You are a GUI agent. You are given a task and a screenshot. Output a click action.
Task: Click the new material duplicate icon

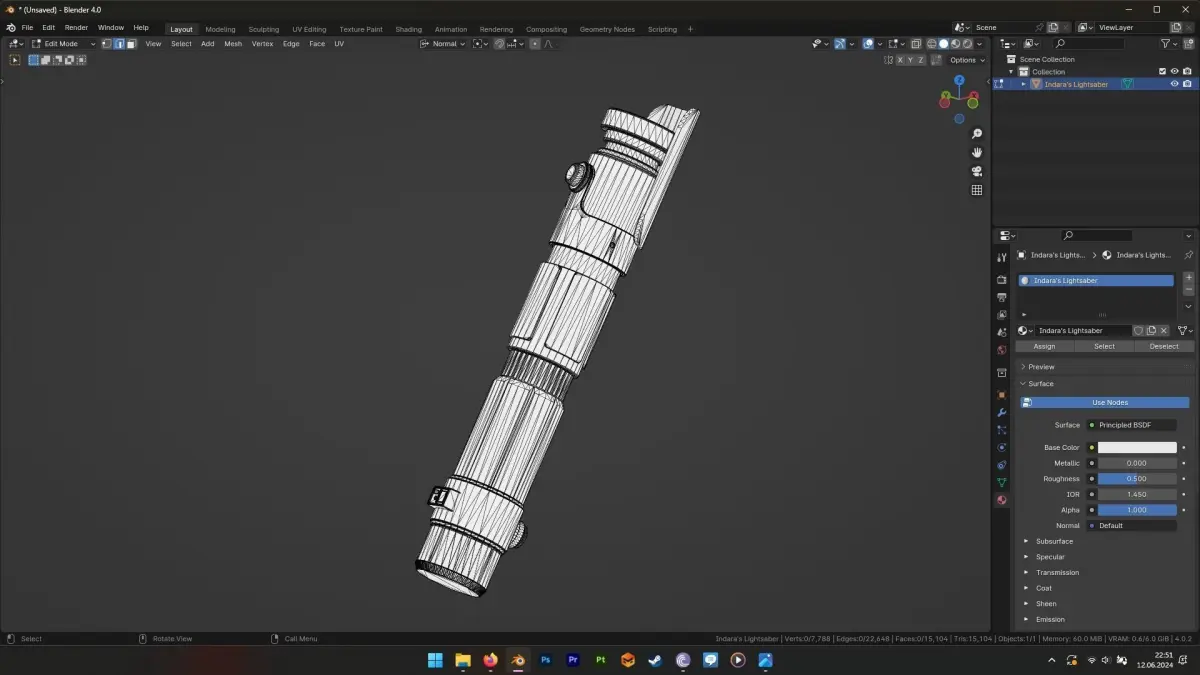1151,331
